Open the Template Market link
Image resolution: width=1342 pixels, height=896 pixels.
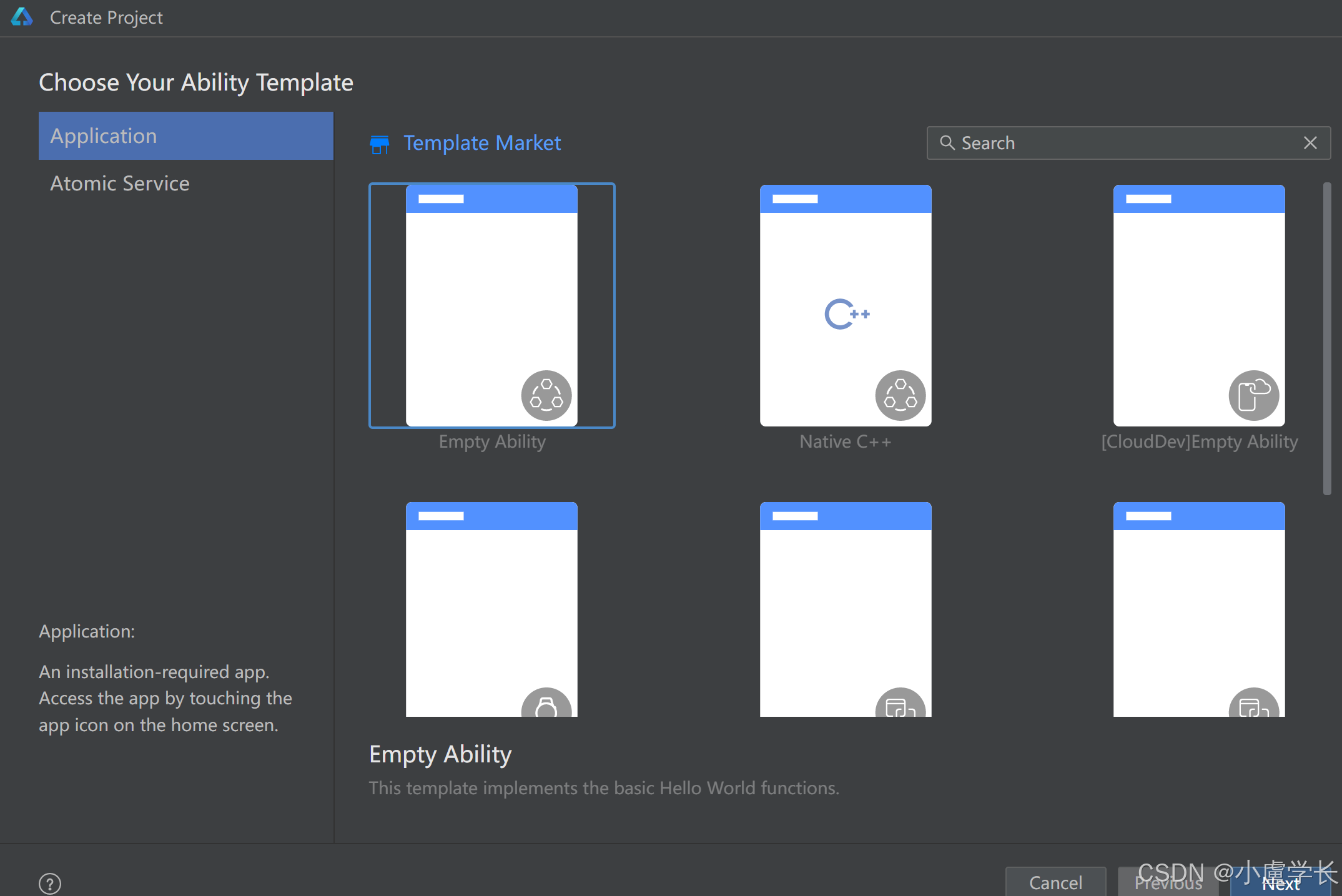(x=481, y=143)
